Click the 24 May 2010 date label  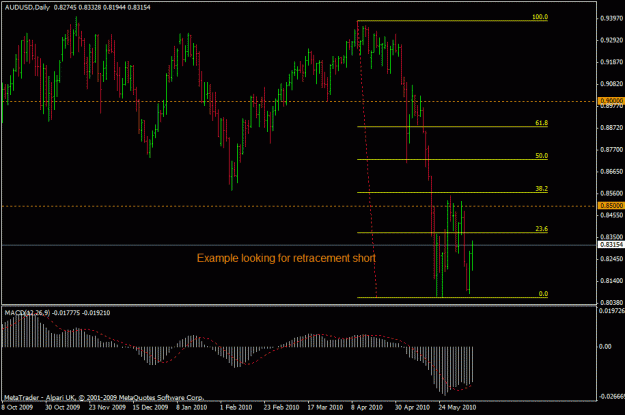(457, 407)
